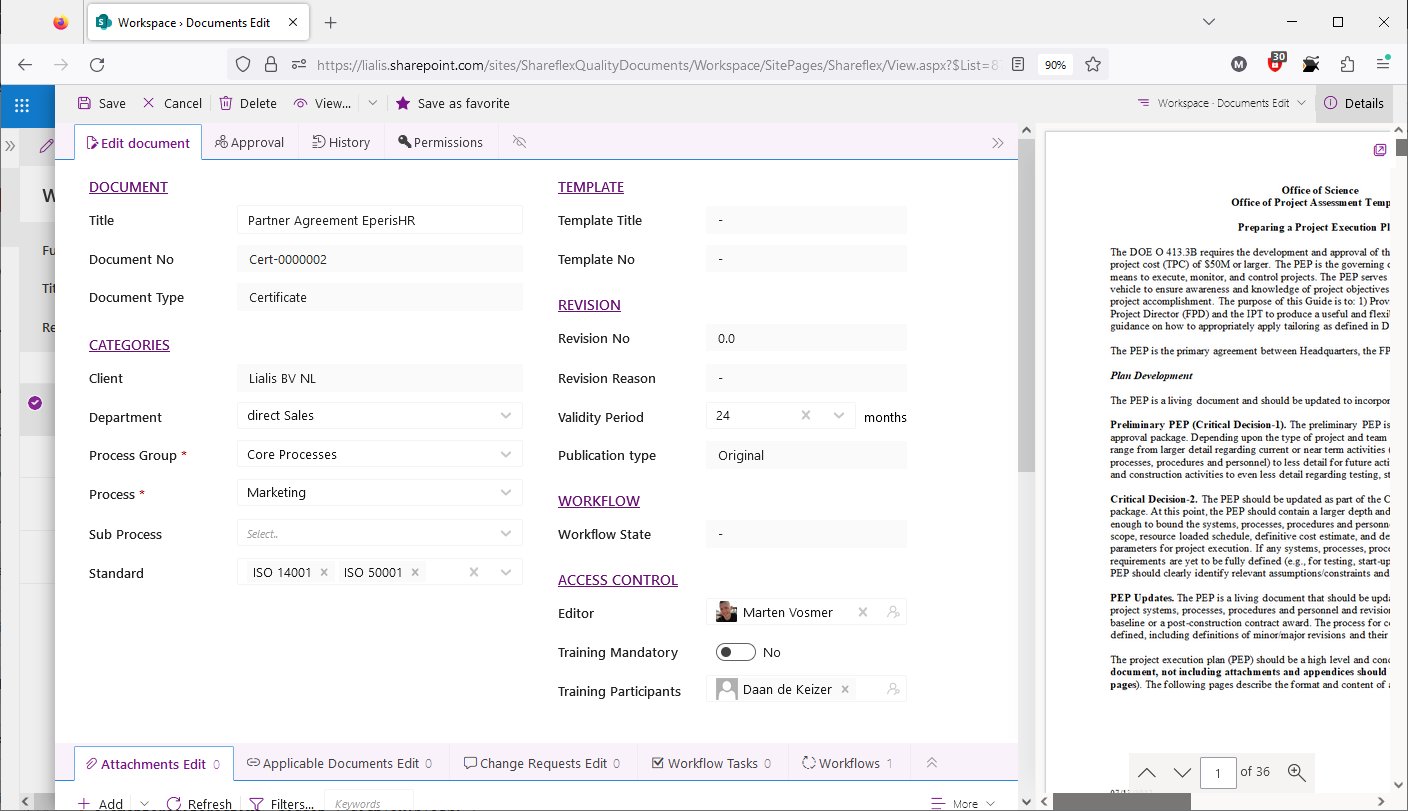Open people picker icon for Editor
The height and width of the screenshot is (811, 1408).
point(893,612)
